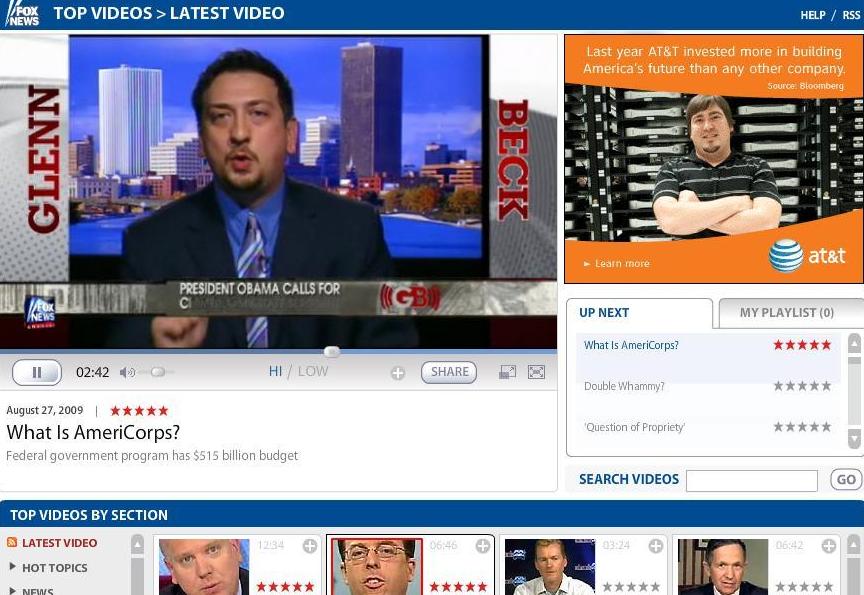Viewport: 864px width, 595px height.
Task: Click the volume speaker icon
Action: (x=127, y=372)
